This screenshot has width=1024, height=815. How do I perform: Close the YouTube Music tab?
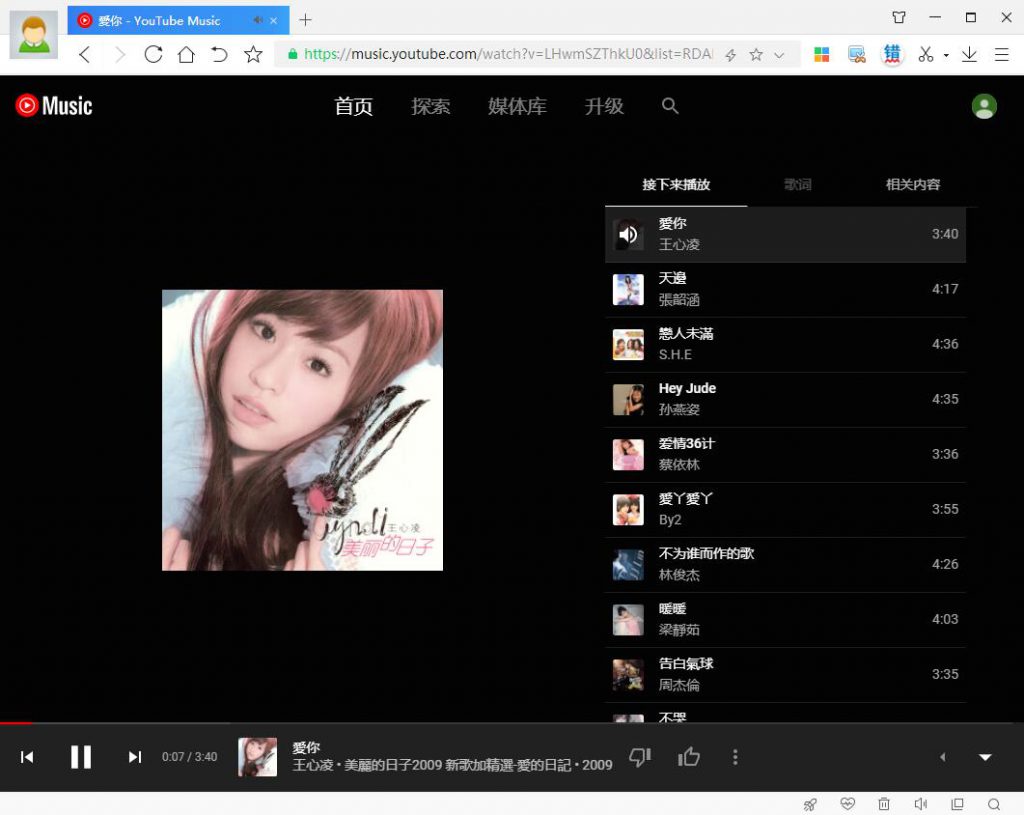(274, 20)
